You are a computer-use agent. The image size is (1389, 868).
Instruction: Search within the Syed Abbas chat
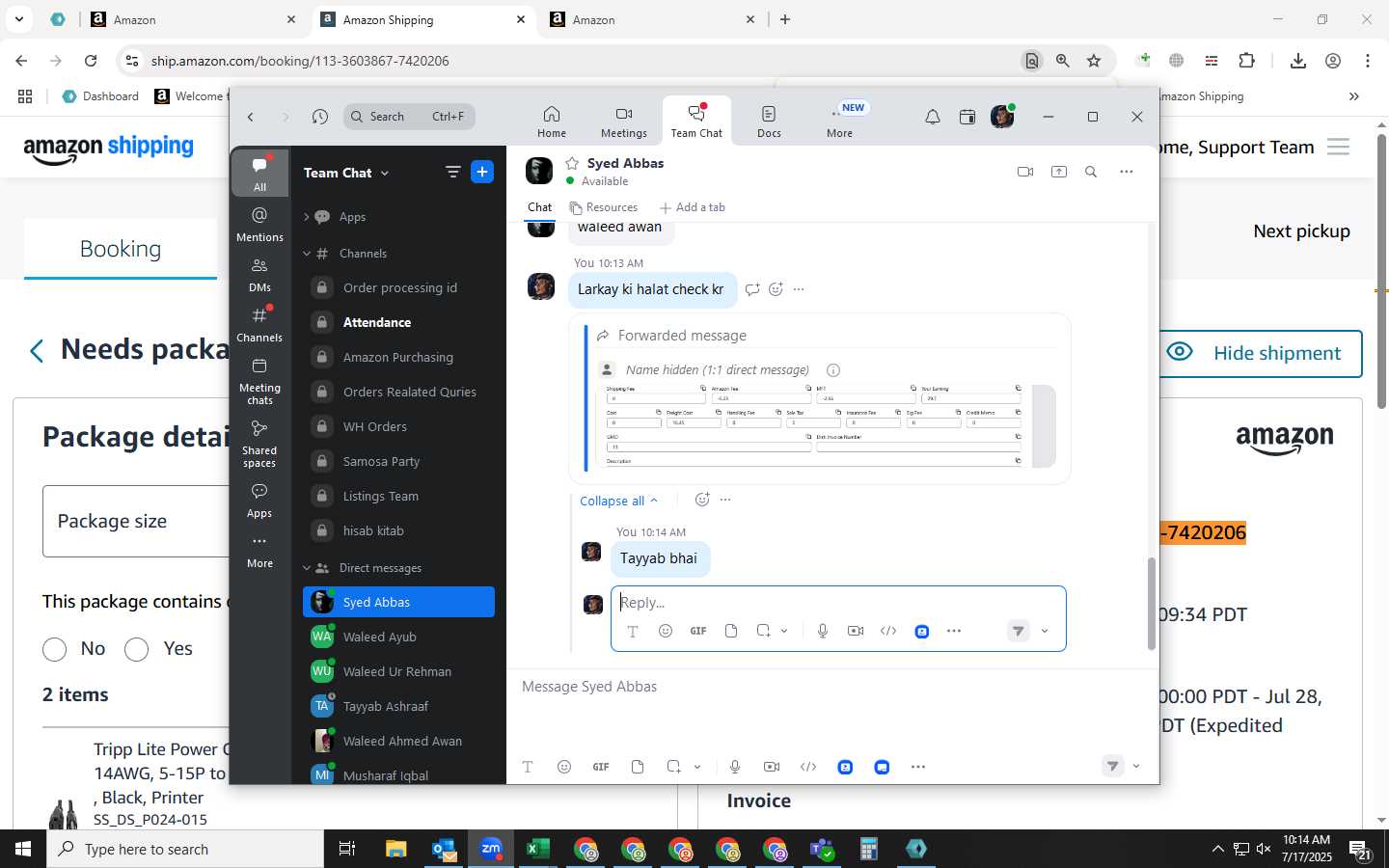(1091, 172)
